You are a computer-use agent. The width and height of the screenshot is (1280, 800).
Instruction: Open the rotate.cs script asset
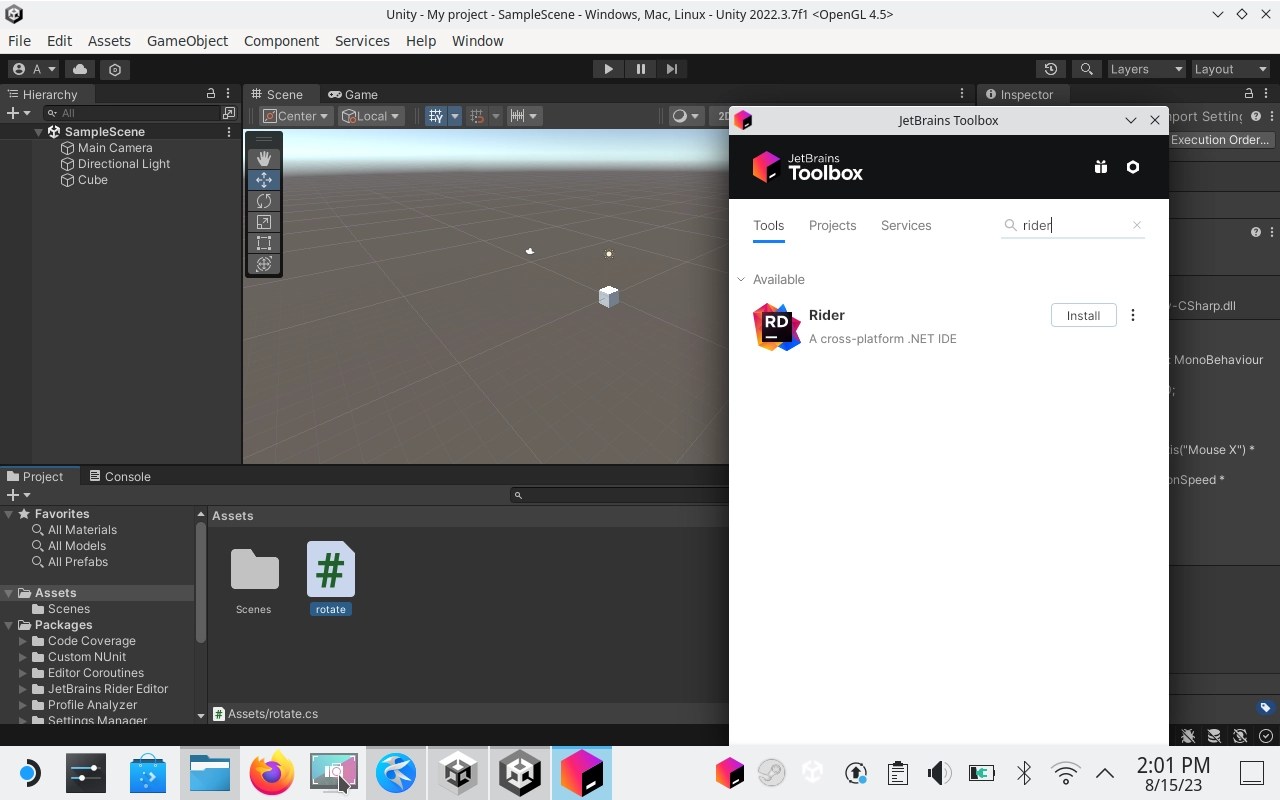330,570
